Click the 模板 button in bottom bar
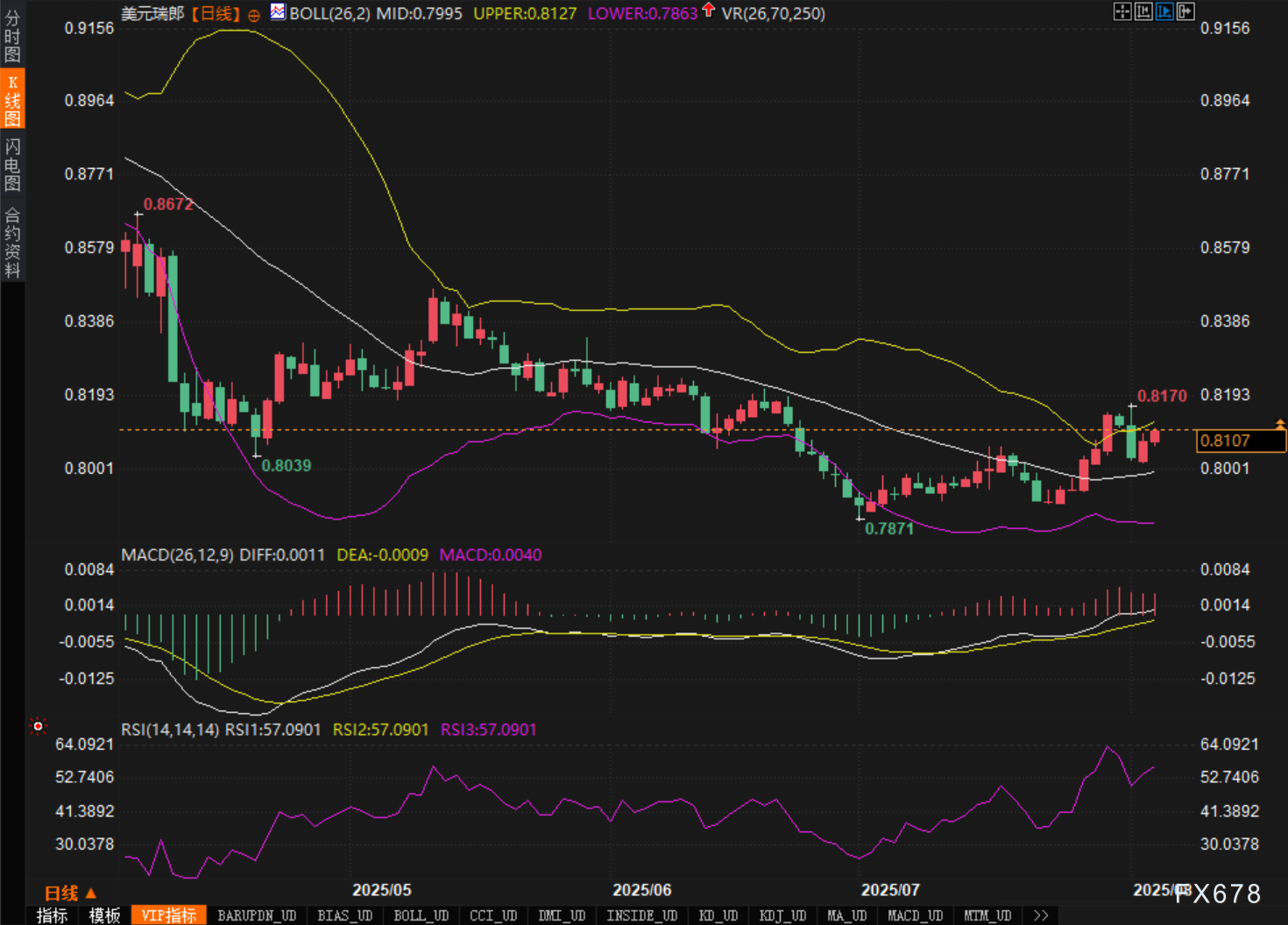 [x=105, y=915]
